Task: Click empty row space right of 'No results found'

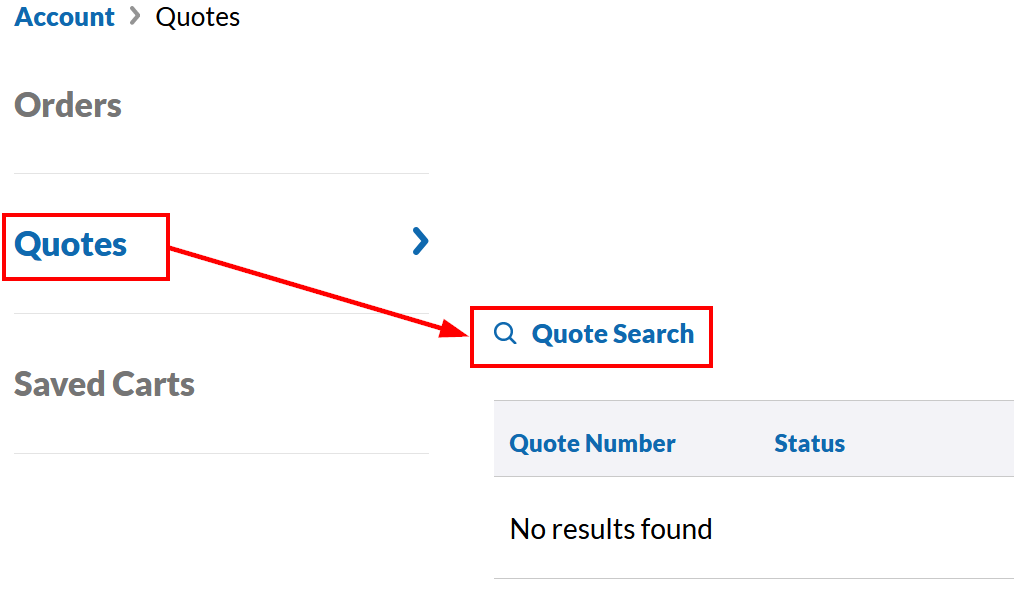Action: coord(860,528)
